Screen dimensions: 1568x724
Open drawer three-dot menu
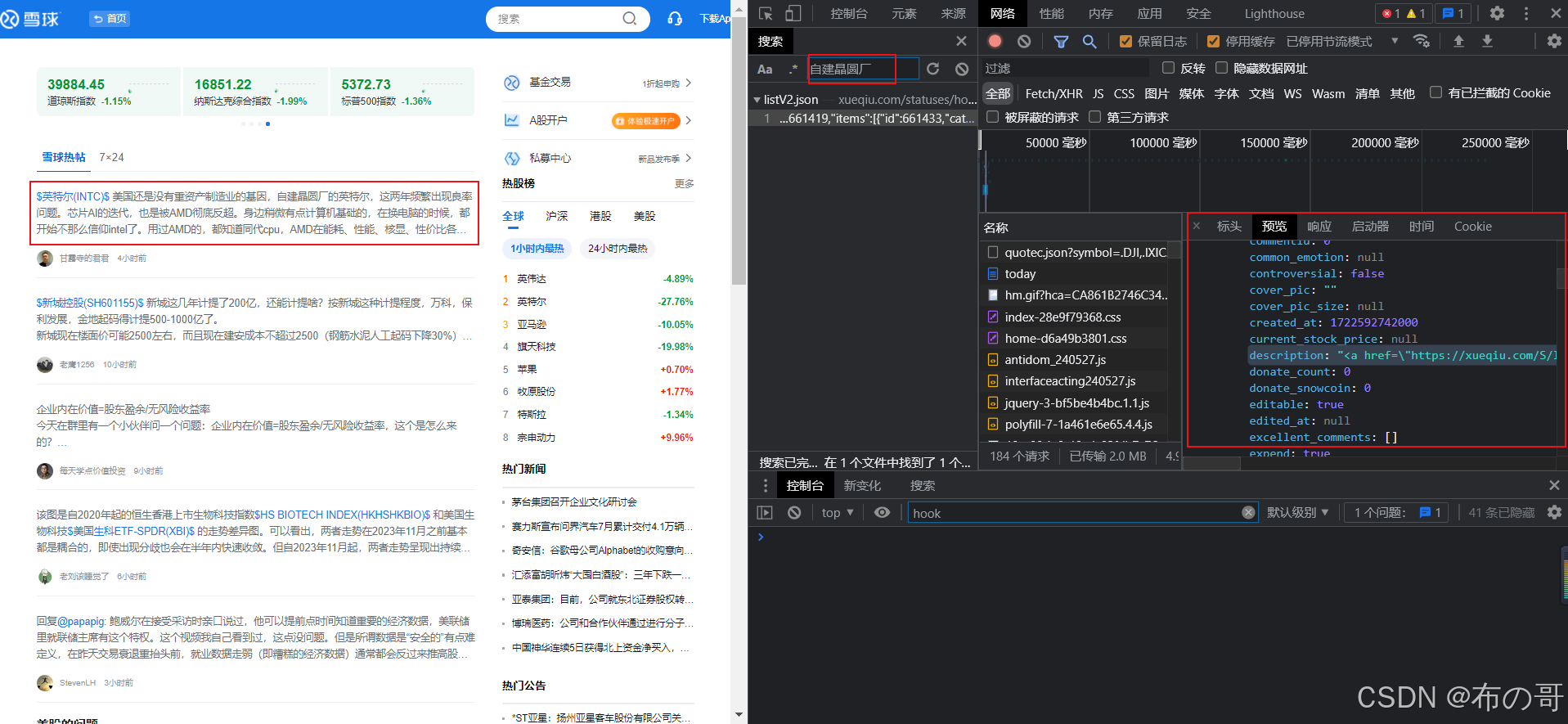tap(766, 485)
